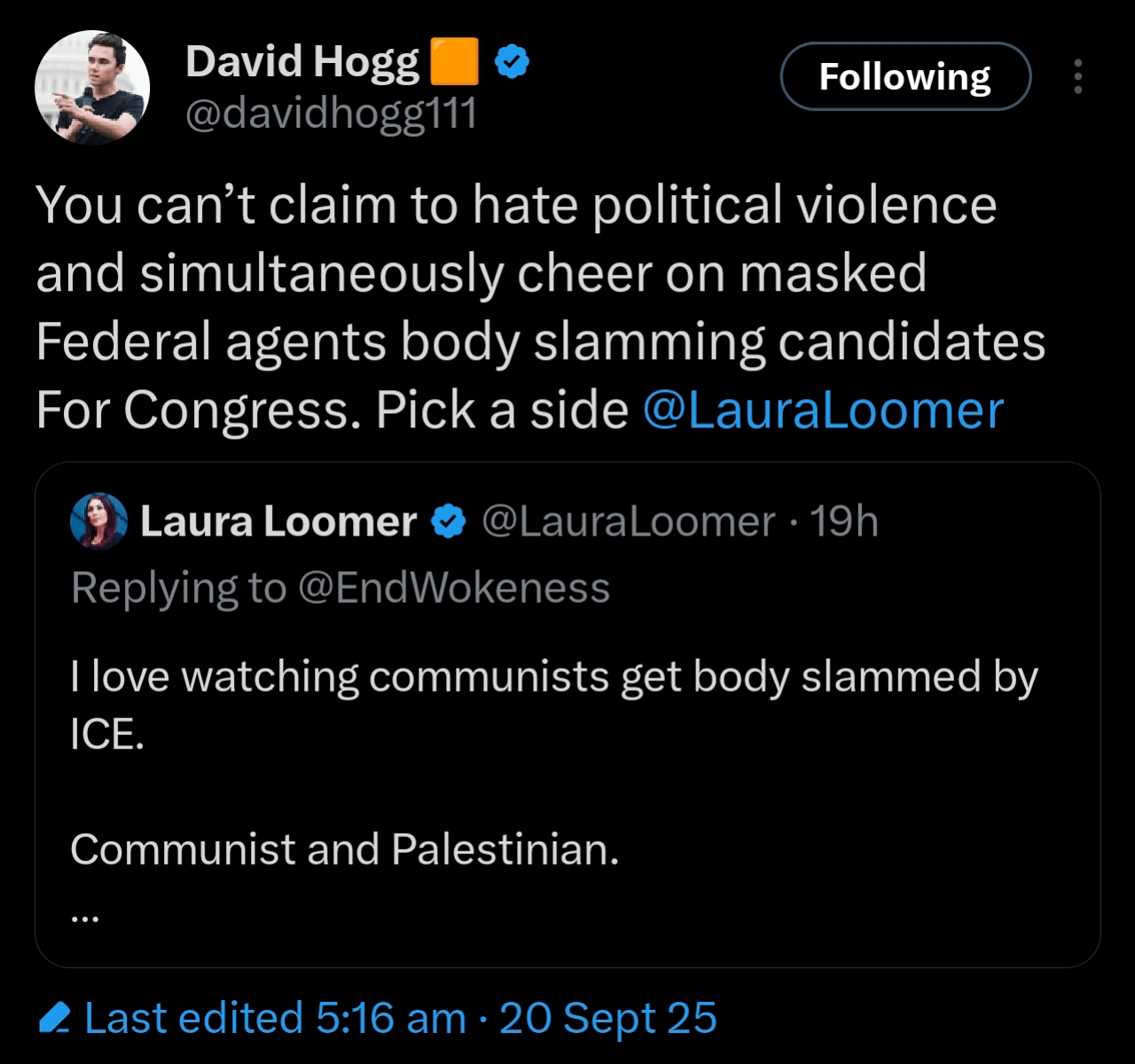Open the Last edited 5:16 am link

(276, 1018)
